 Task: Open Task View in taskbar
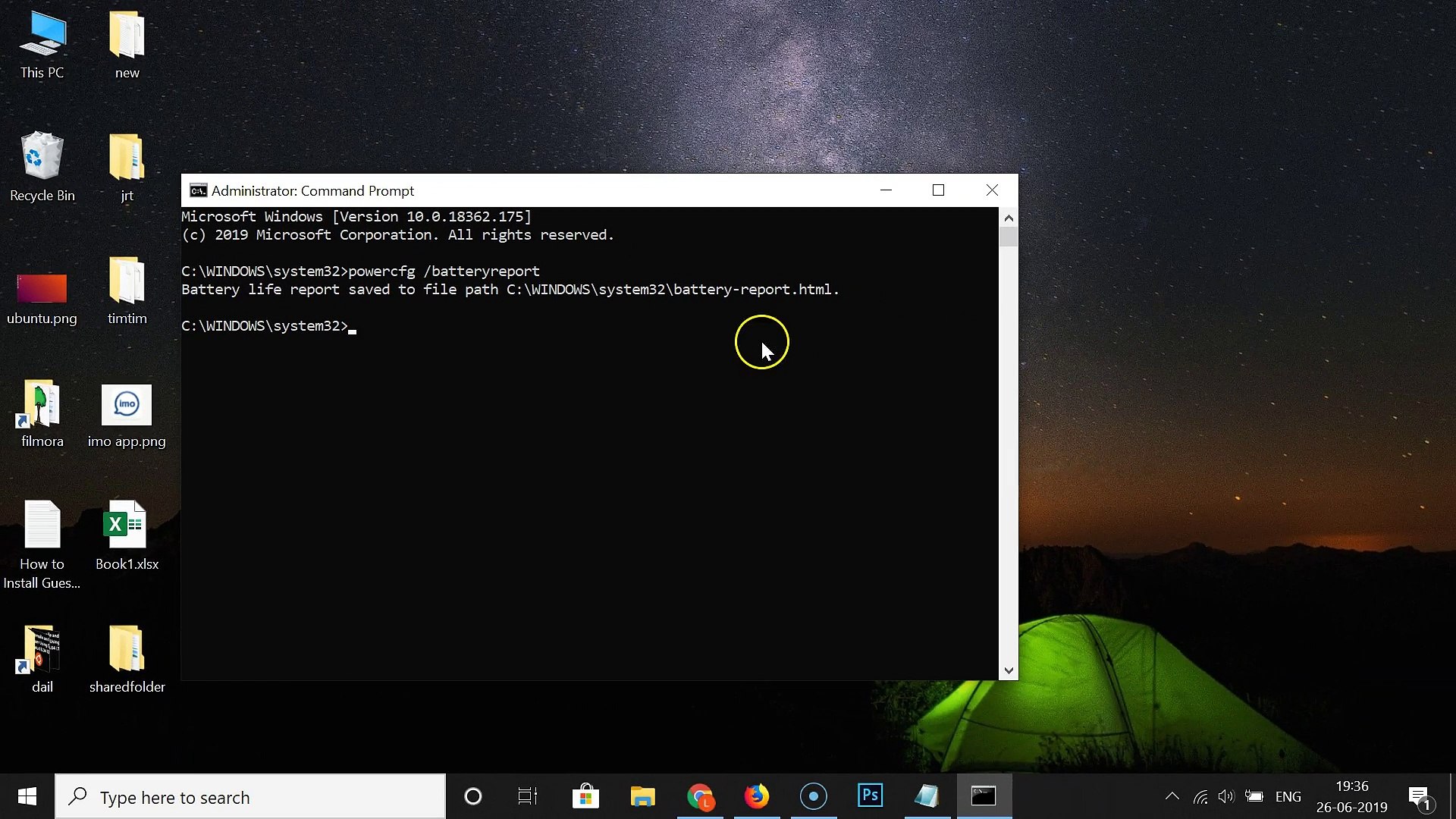click(528, 796)
